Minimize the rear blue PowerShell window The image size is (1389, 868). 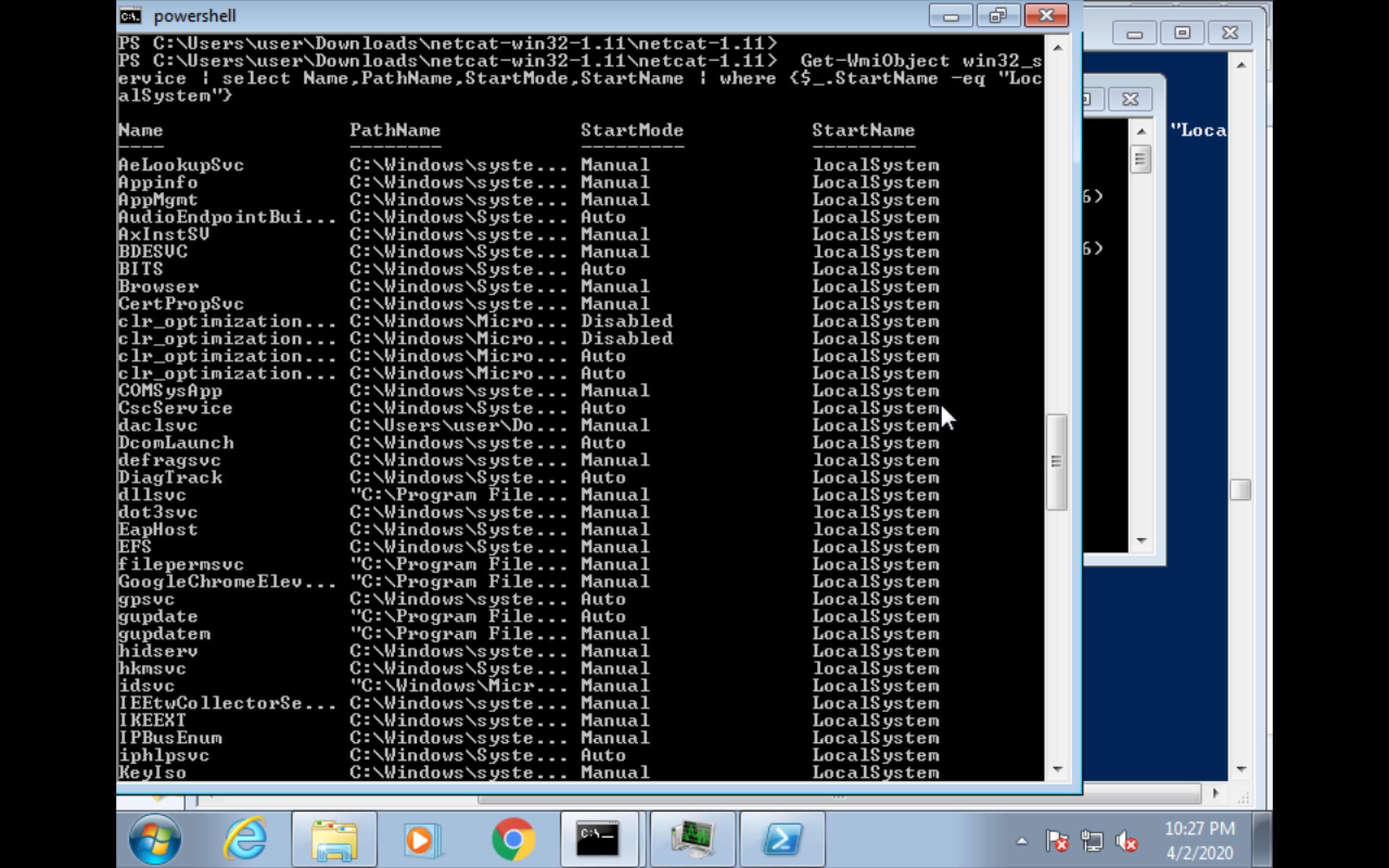pos(1134,33)
